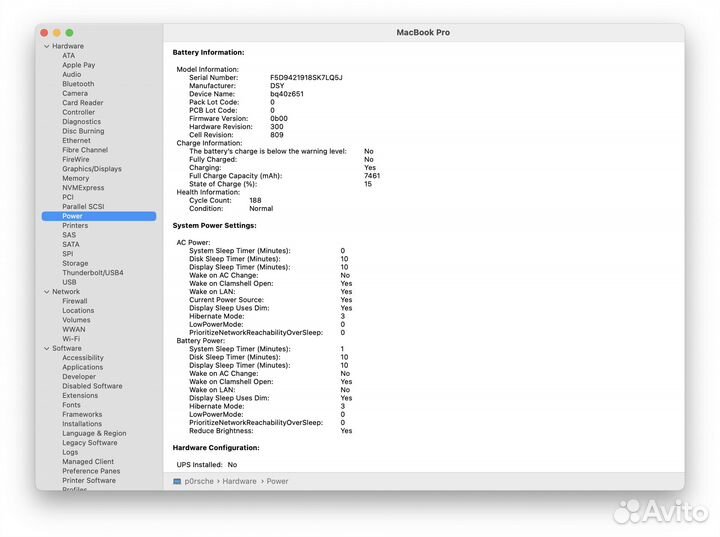Select Disabled Software entry

click(92, 386)
